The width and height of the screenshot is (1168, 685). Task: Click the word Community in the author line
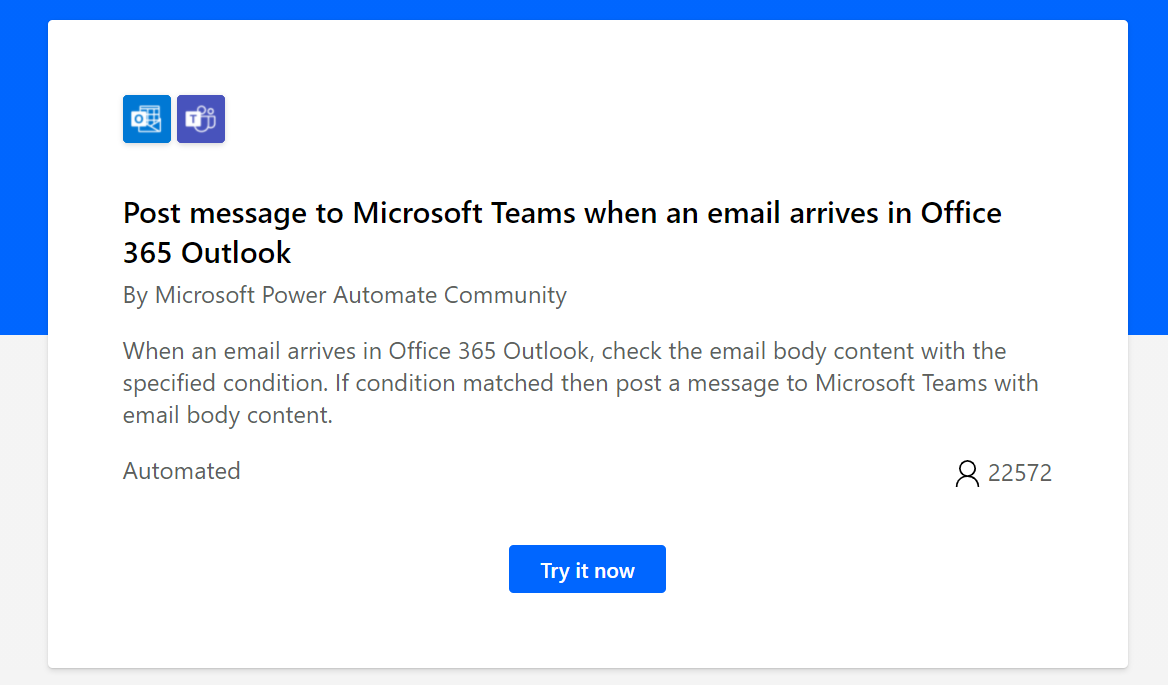505,295
